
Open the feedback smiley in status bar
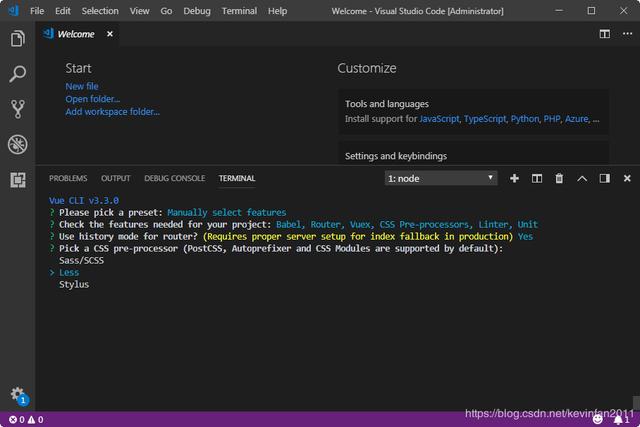[598, 420]
